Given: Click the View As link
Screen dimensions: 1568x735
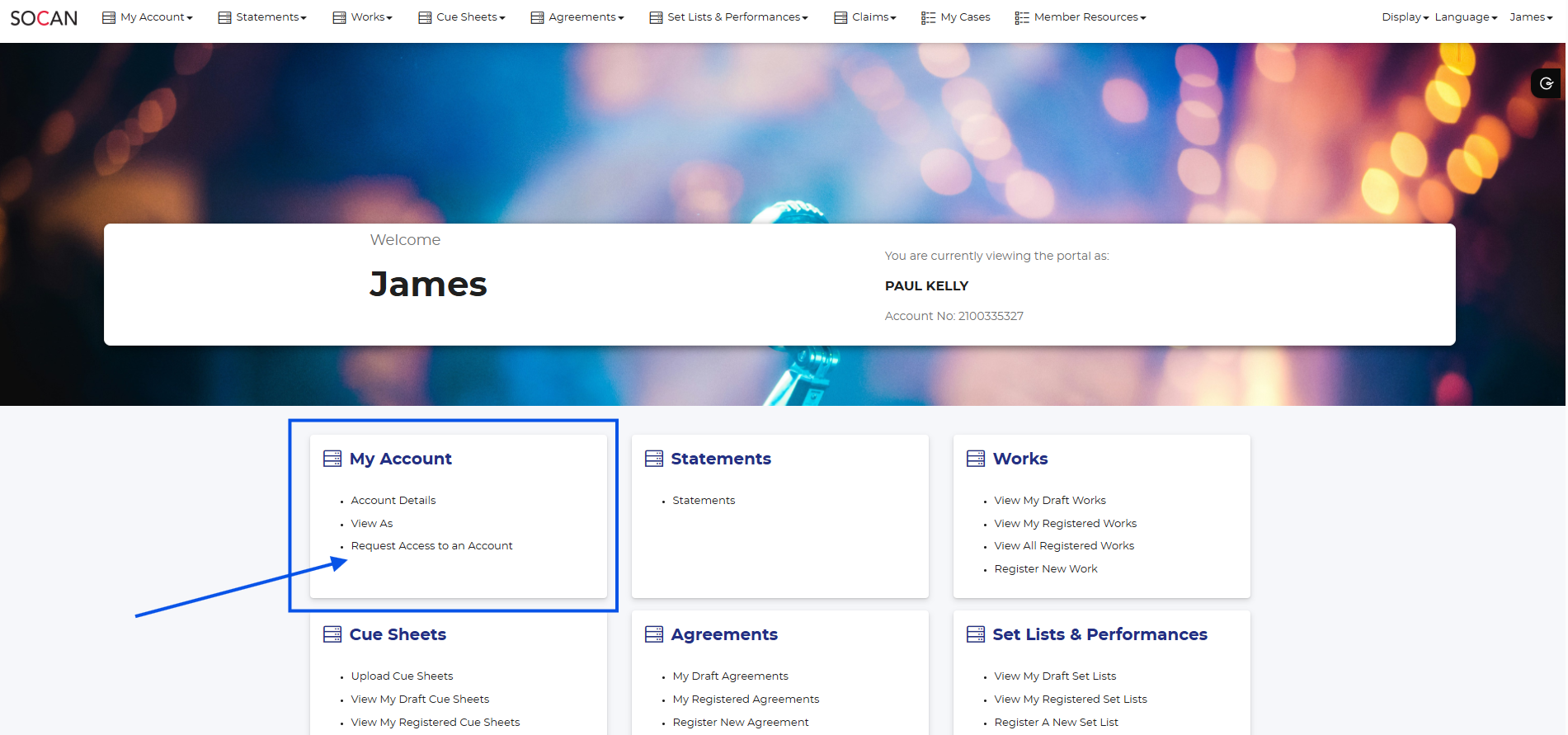Looking at the screenshot, I should click(x=372, y=524).
